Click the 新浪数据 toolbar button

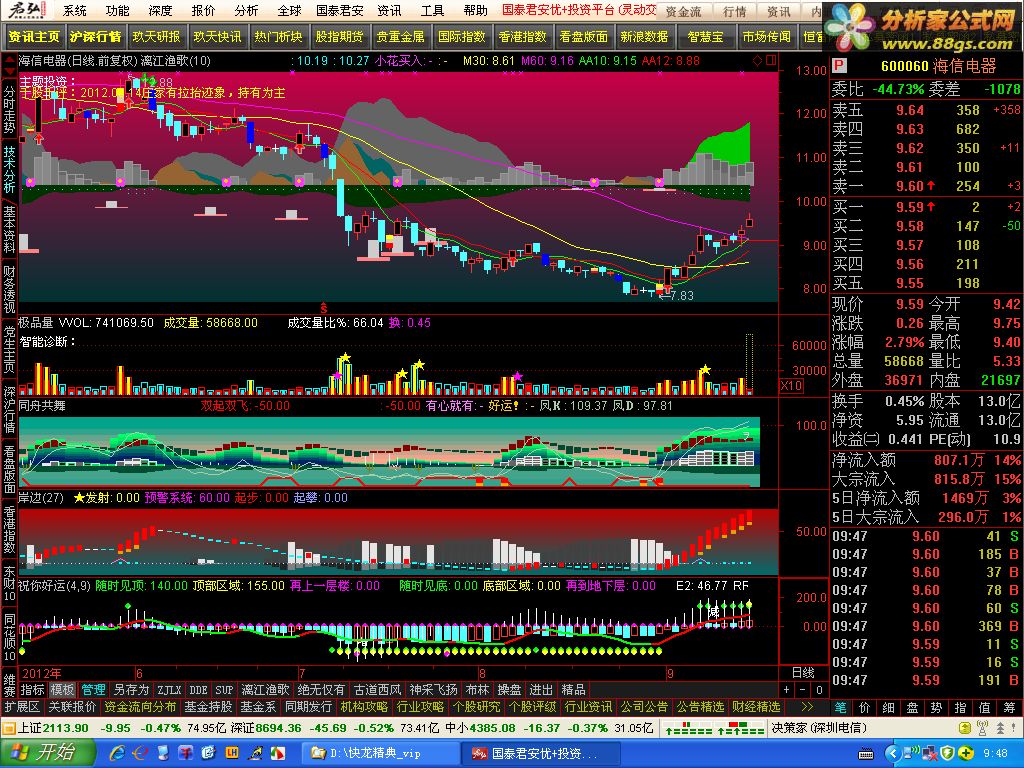click(645, 37)
